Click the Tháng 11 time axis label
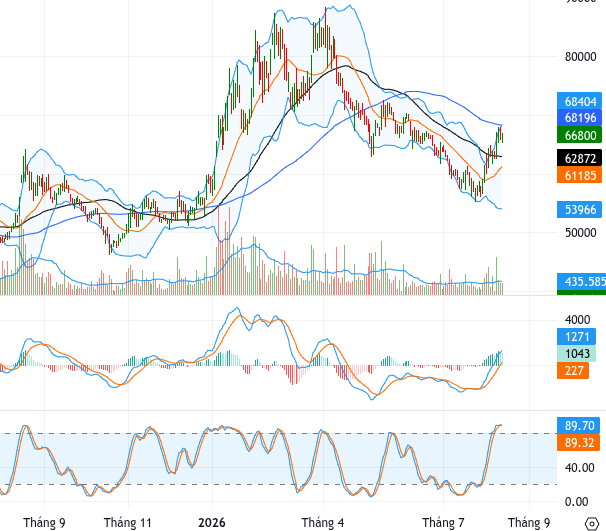Screen dimensions: 606x531 (128, 523)
